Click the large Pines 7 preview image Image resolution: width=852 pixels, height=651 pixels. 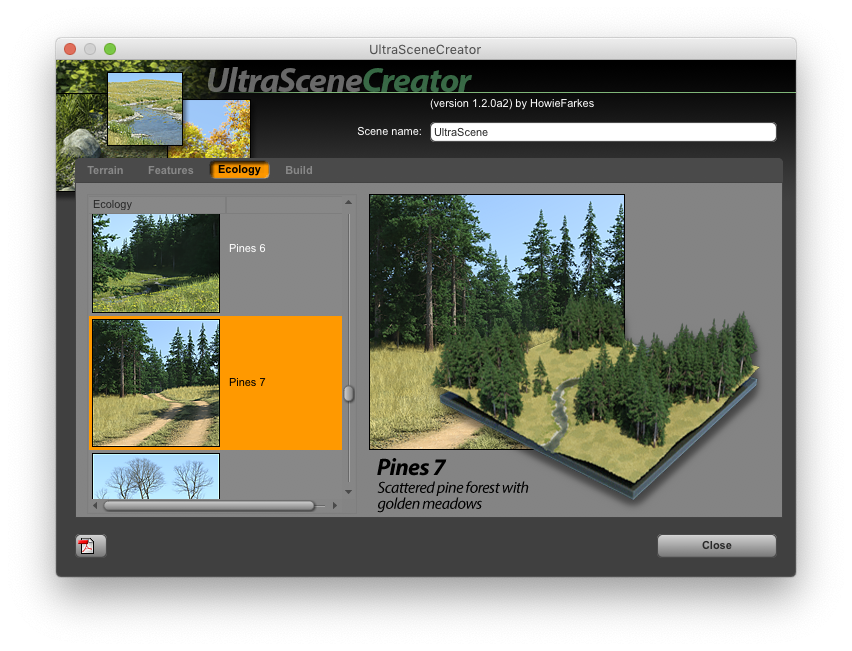[497, 322]
